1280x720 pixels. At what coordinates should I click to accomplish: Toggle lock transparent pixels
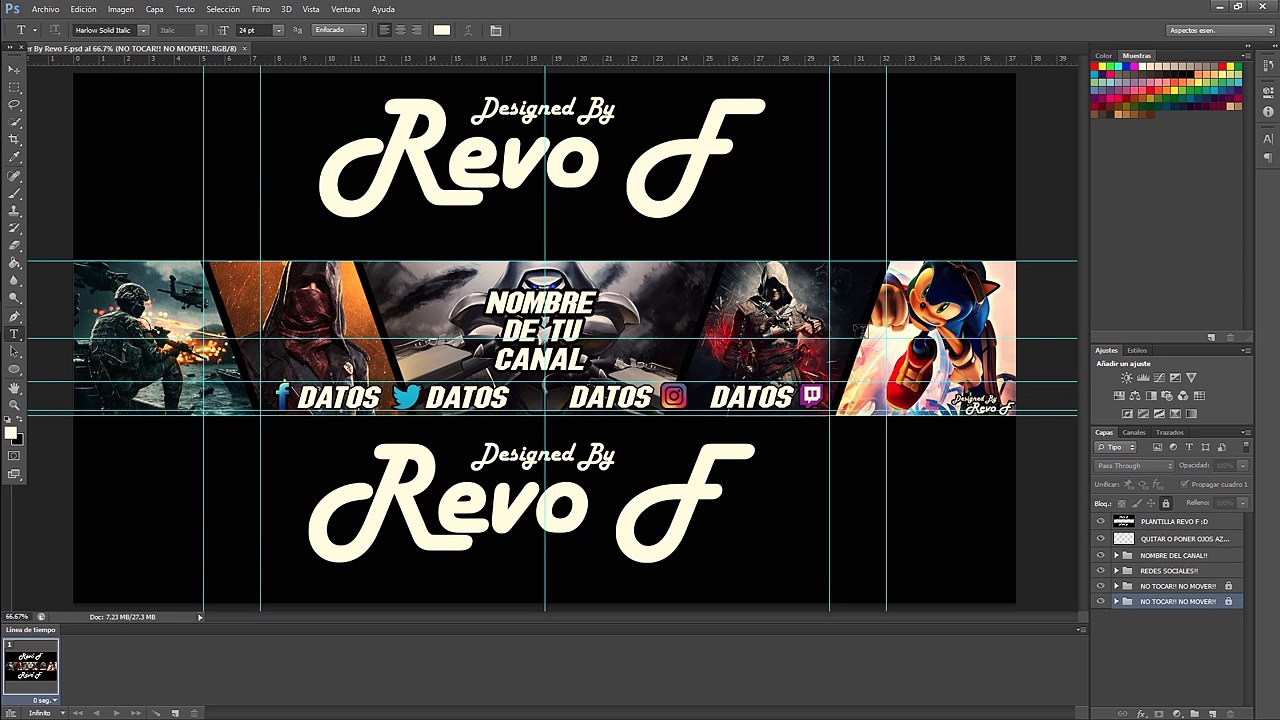[1122, 503]
